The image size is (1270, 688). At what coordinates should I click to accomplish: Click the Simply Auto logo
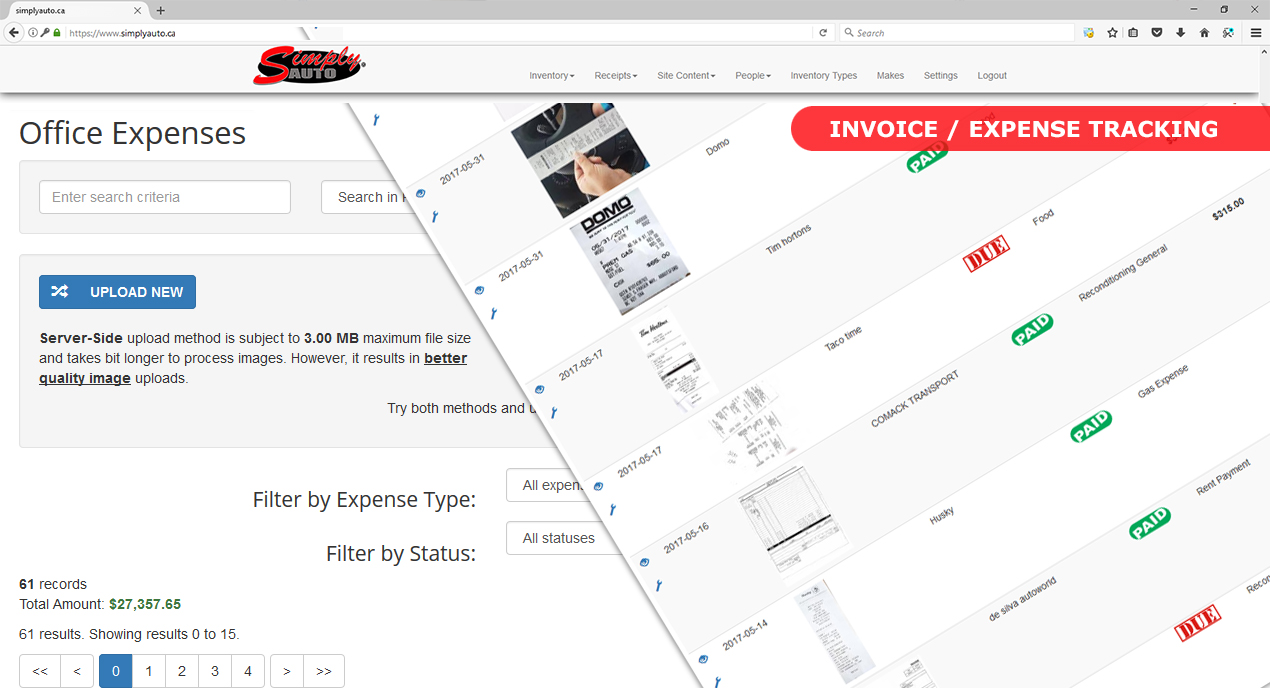click(x=309, y=67)
